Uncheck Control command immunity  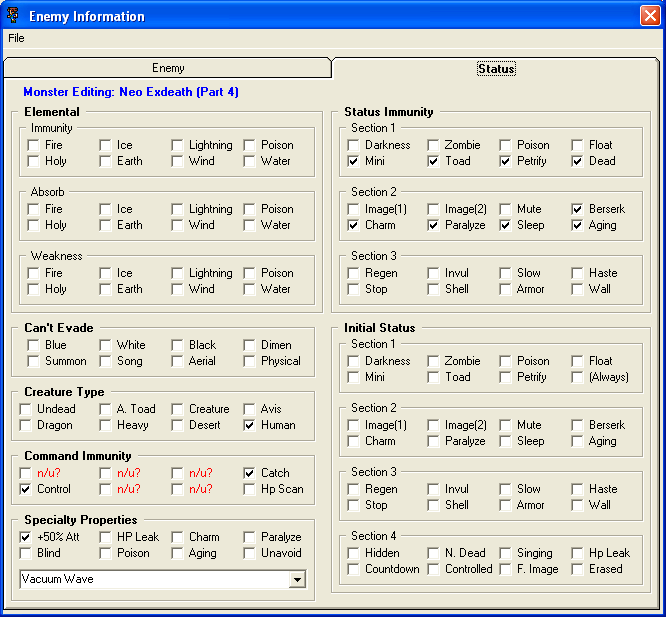[25, 489]
